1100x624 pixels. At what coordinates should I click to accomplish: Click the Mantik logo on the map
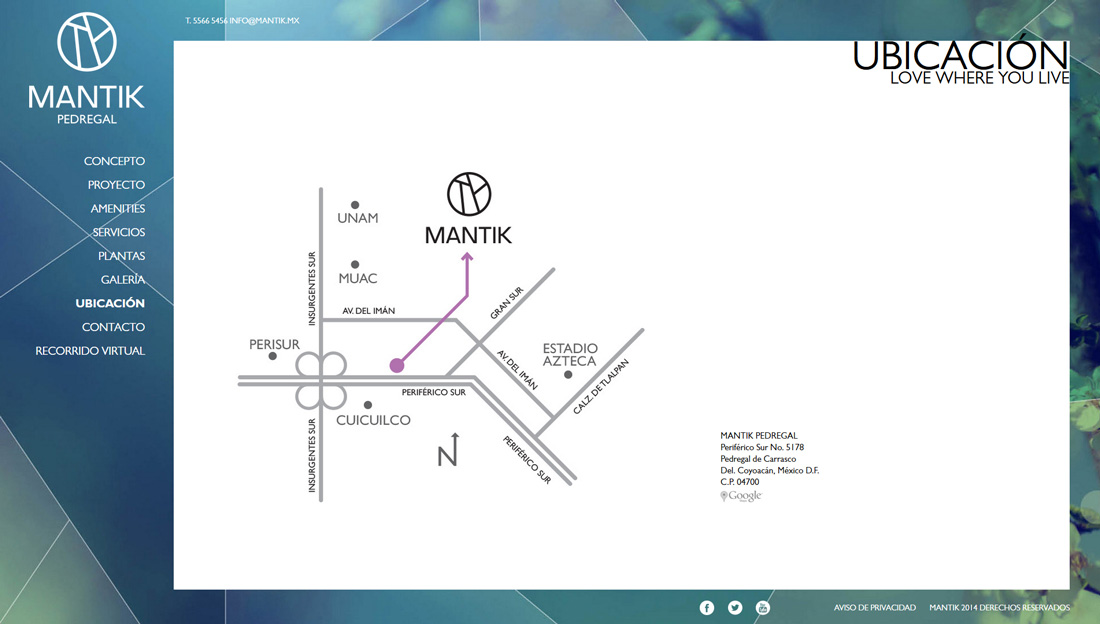469,194
